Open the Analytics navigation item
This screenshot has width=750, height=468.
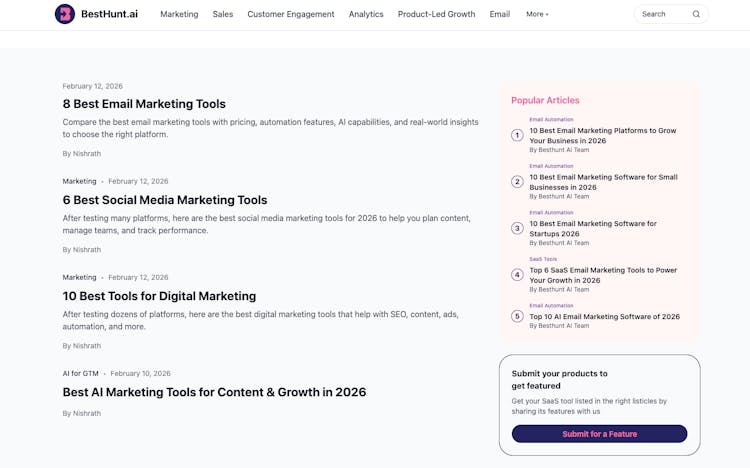(x=366, y=14)
